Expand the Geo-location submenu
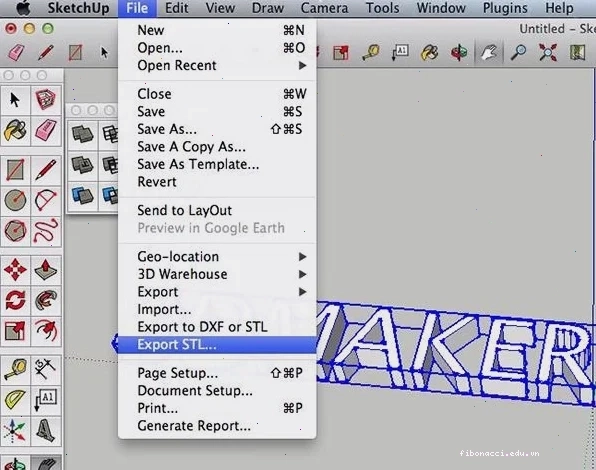This screenshot has width=596, height=470. [x=217, y=256]
